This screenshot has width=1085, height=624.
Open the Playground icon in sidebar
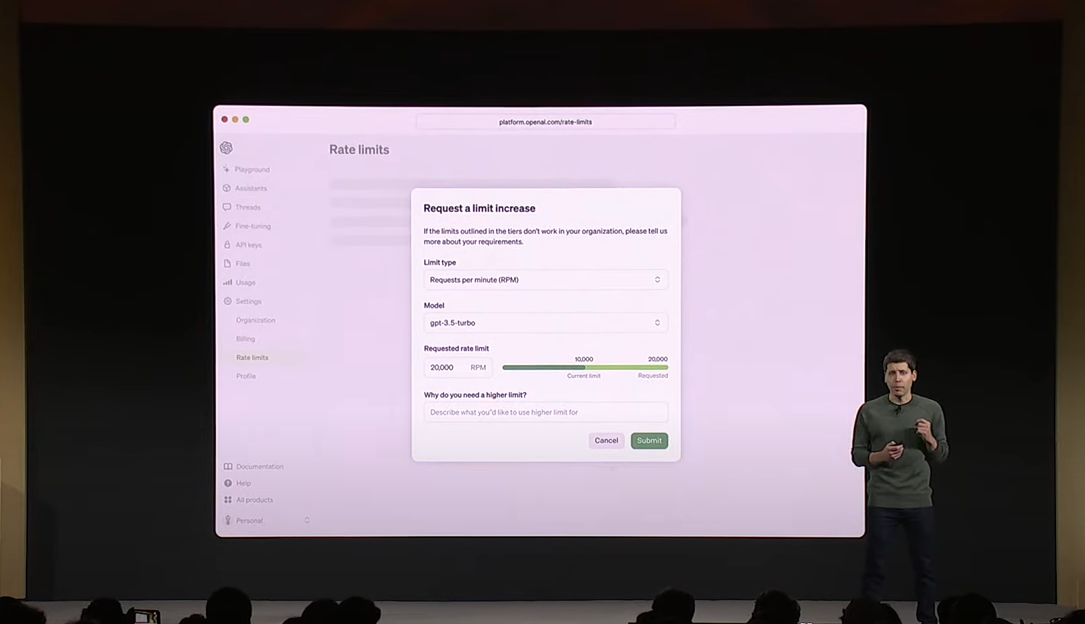click(227, 170)
